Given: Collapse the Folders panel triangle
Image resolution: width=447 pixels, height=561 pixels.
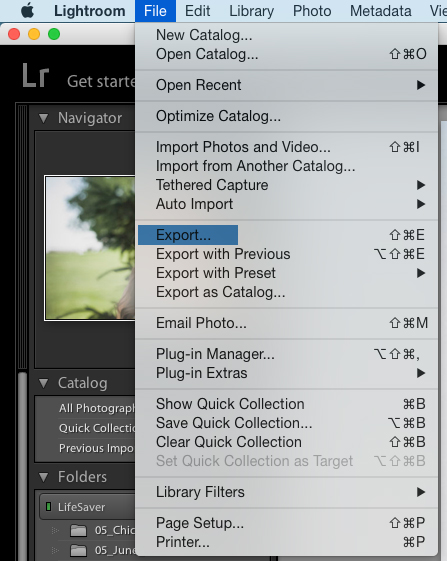Looking at the screenshot, I should pos(44,477).
